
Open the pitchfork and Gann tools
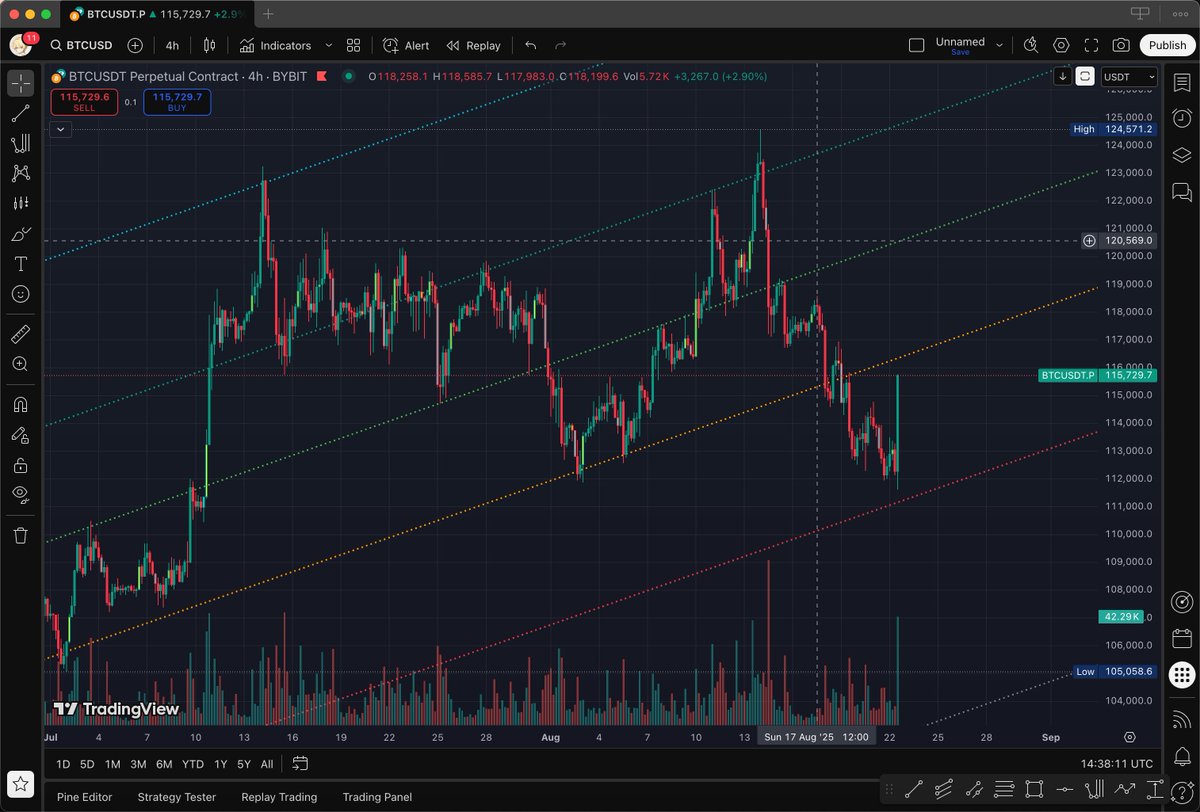20,143
